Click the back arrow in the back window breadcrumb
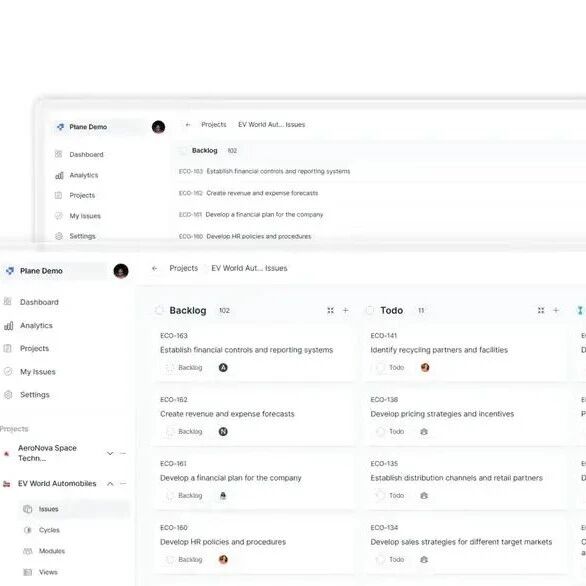This screenshot has width=586, height=586. 188,124
